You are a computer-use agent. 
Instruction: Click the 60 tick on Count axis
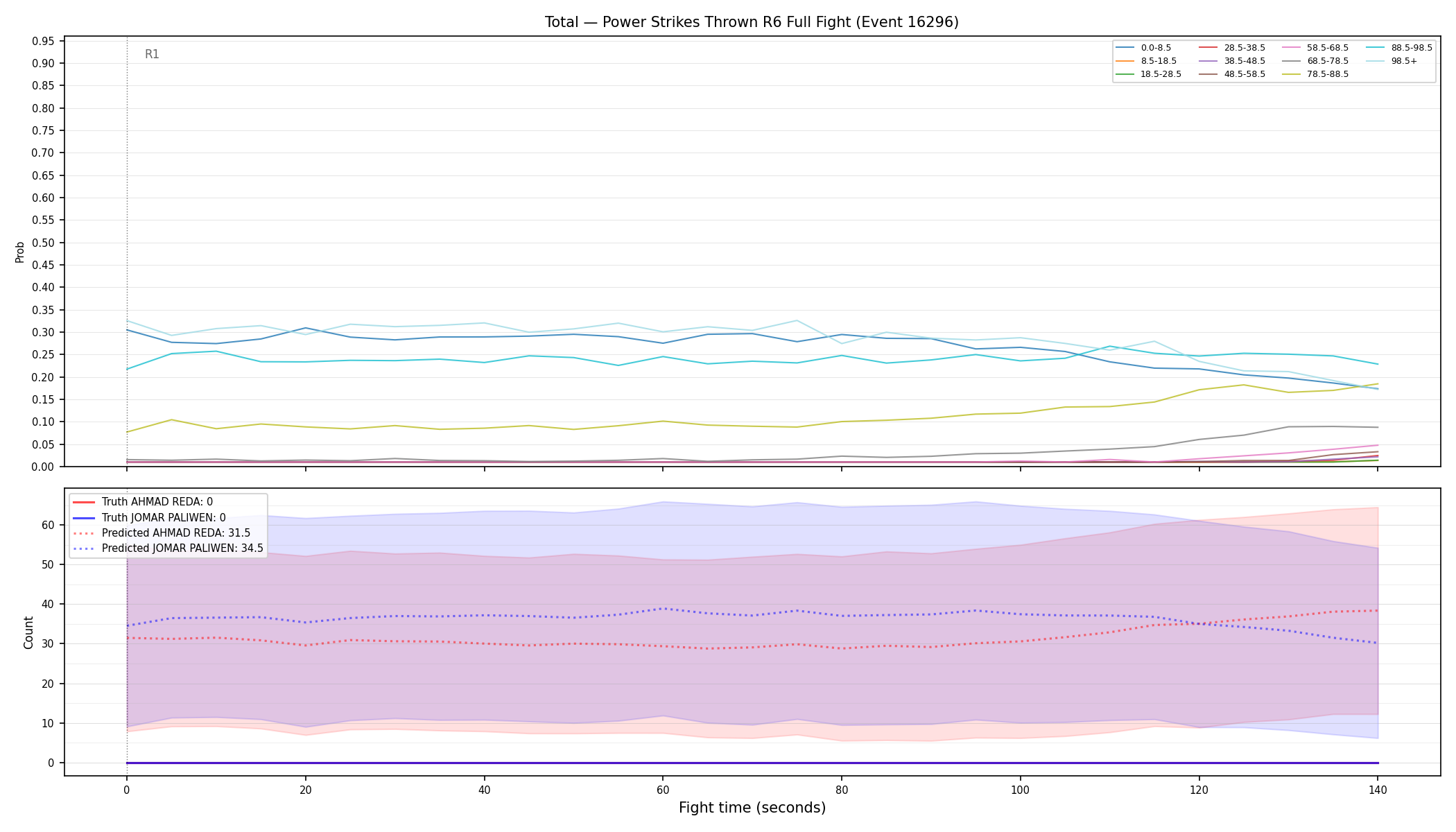48,525
